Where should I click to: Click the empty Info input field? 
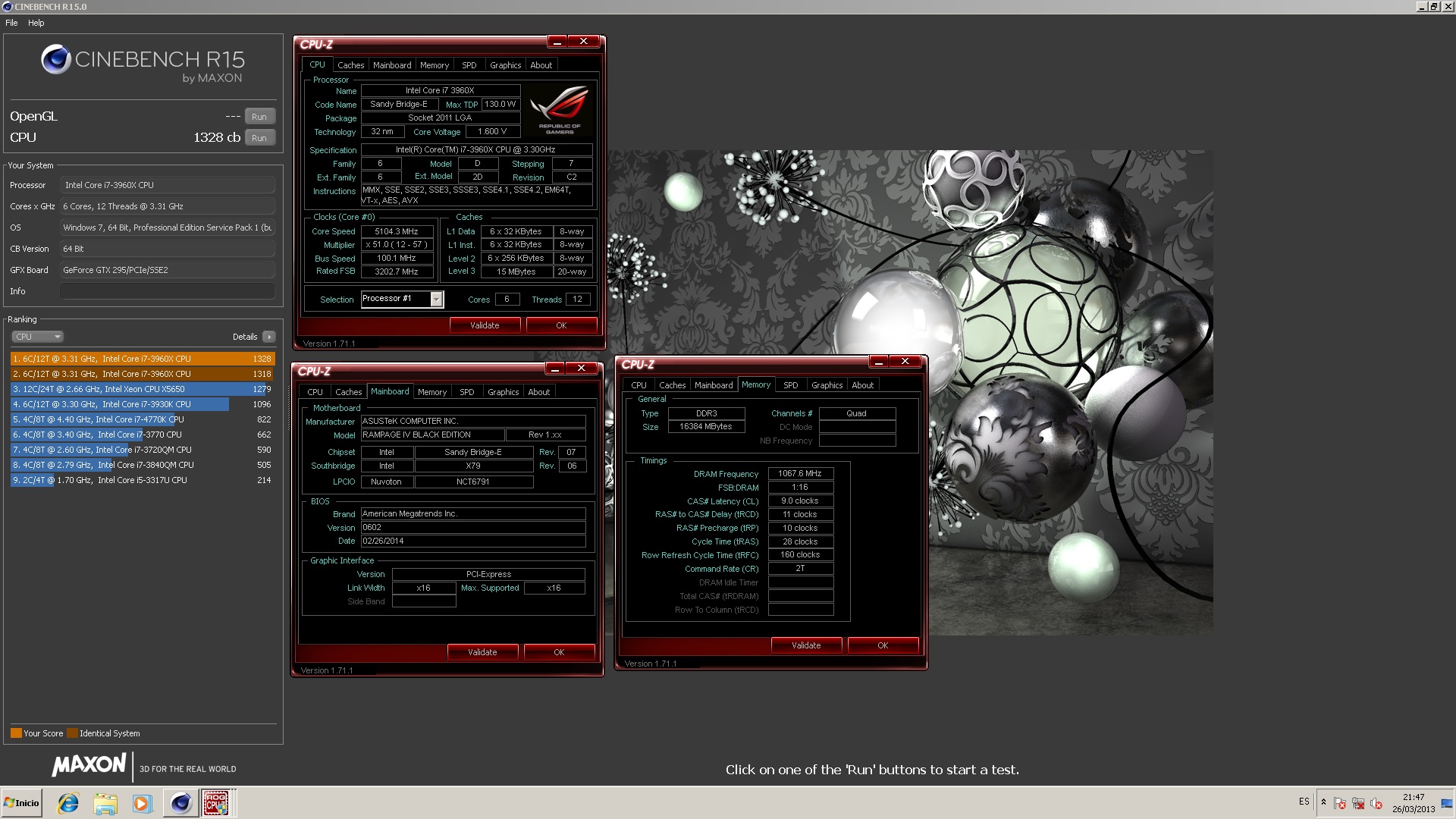pos(168,291)
